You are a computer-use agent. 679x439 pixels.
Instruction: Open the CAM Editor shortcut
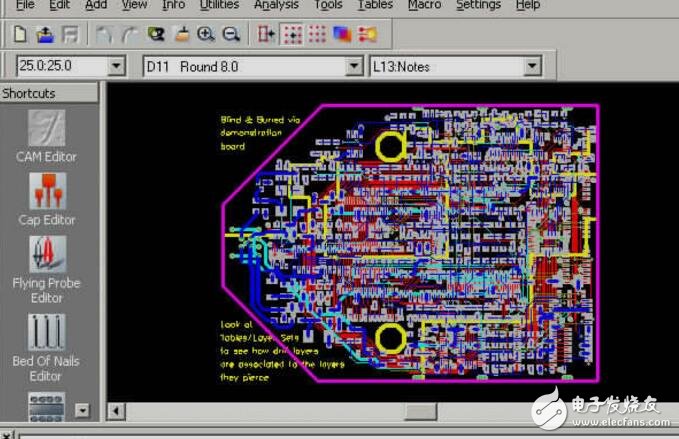tap(46, 135)
